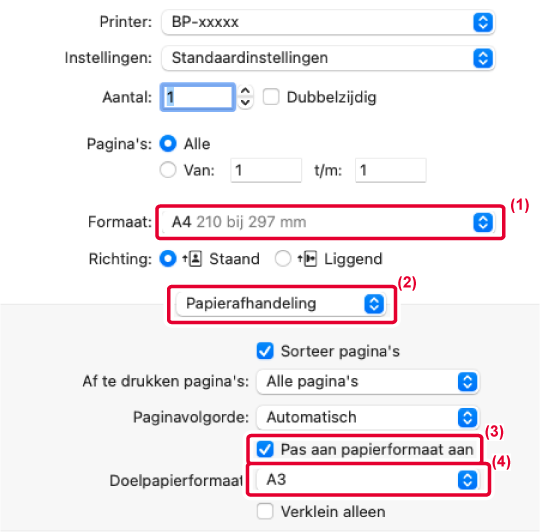The width and height of the screenshot is (540, 532).
Task: Click blue arrows icon of Af te drukken pagina's
Action: coord(467,382)
